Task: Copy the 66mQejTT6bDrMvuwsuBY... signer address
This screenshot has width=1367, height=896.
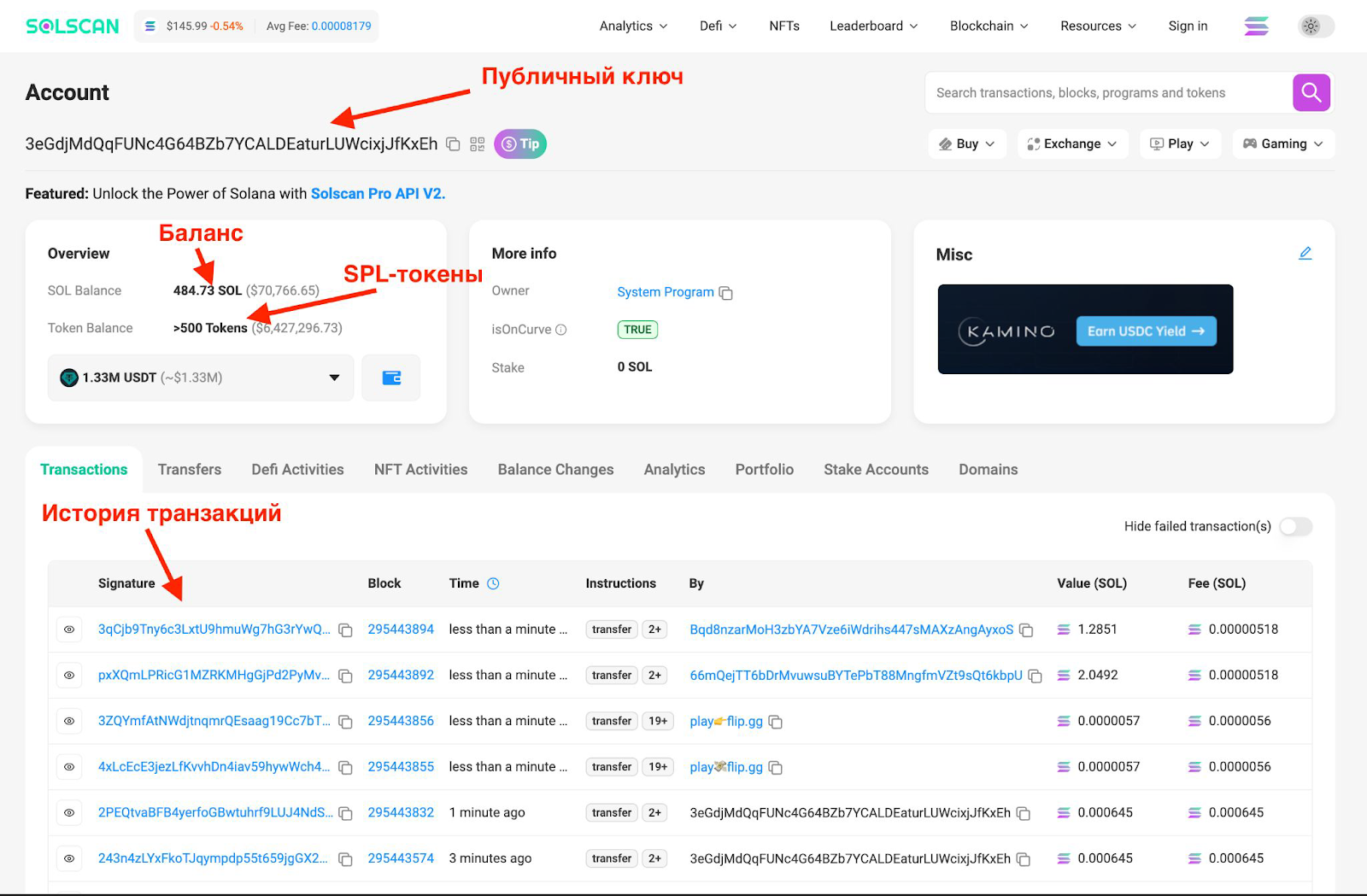Action: coord(1036,676)
